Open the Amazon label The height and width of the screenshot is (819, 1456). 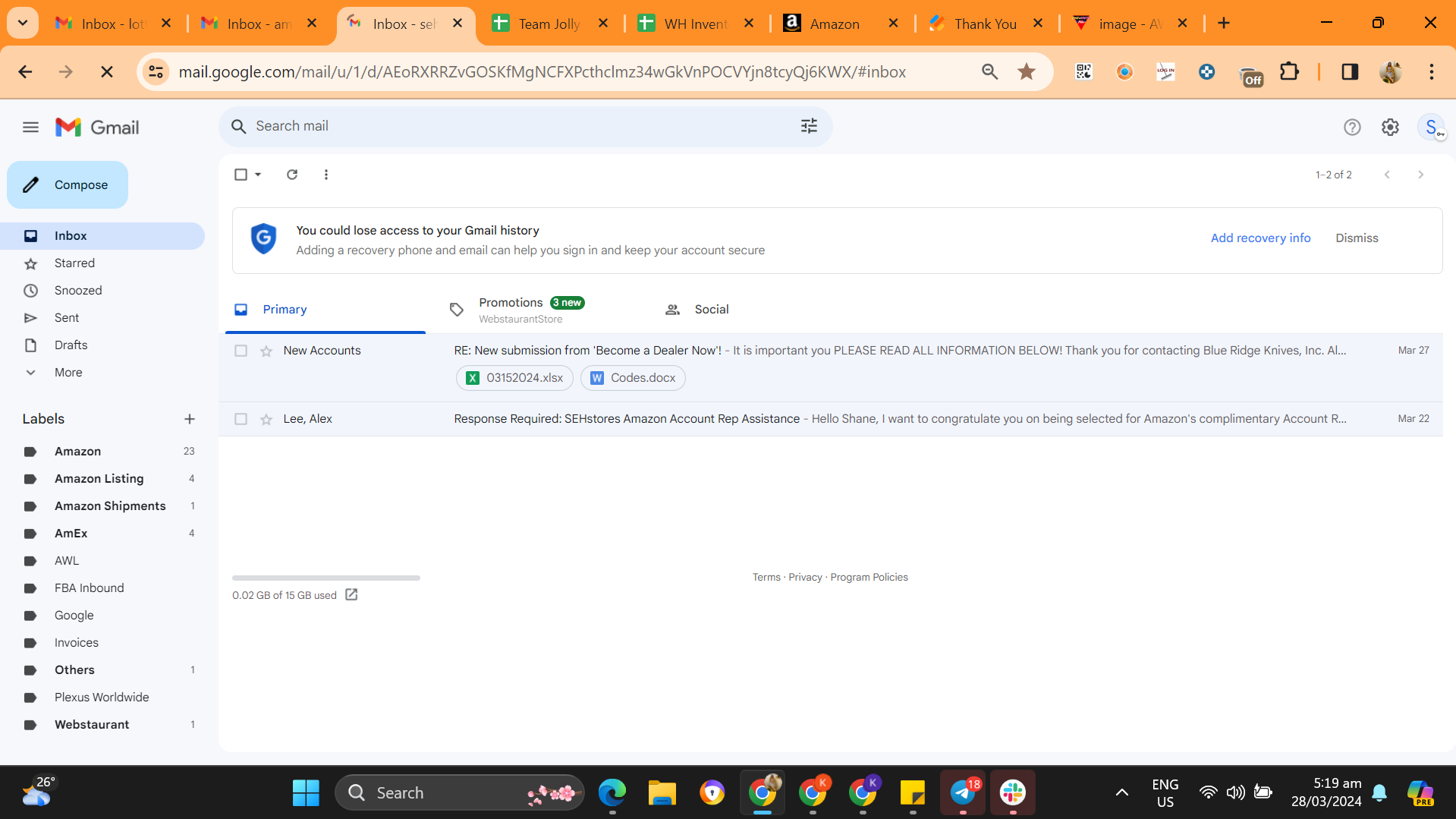pyautogui.click(x=102, y=452)
